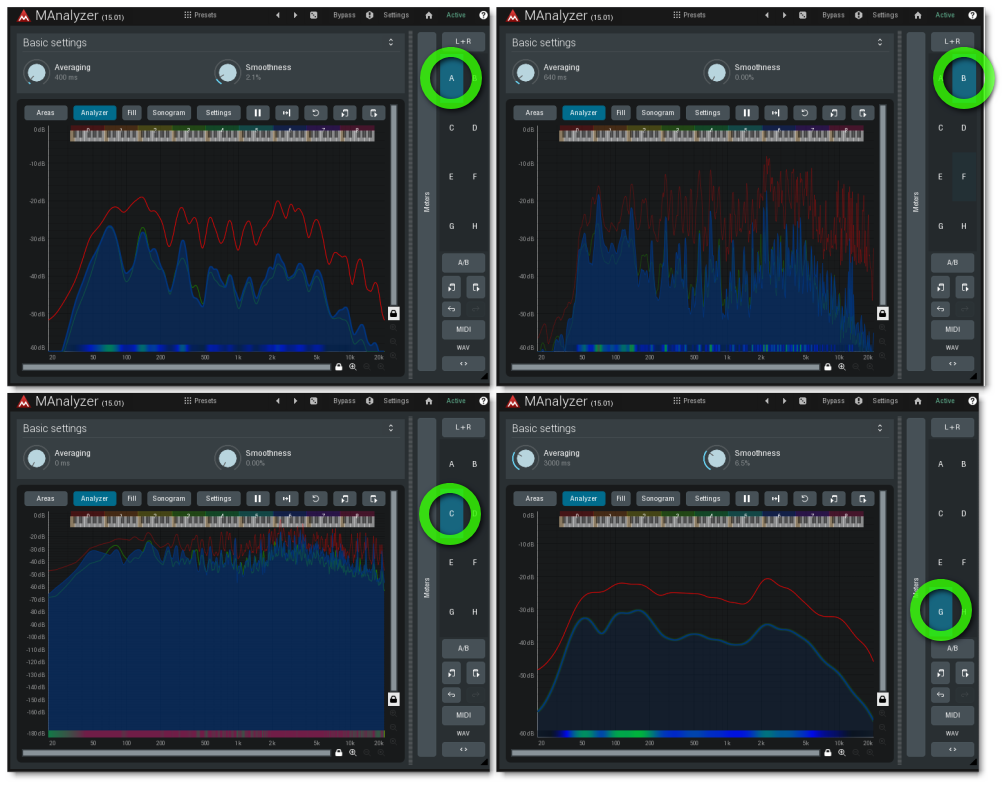Click the paste icon in top-left graph toolbar
This screenshot has width=1002, height=787.
374,112
